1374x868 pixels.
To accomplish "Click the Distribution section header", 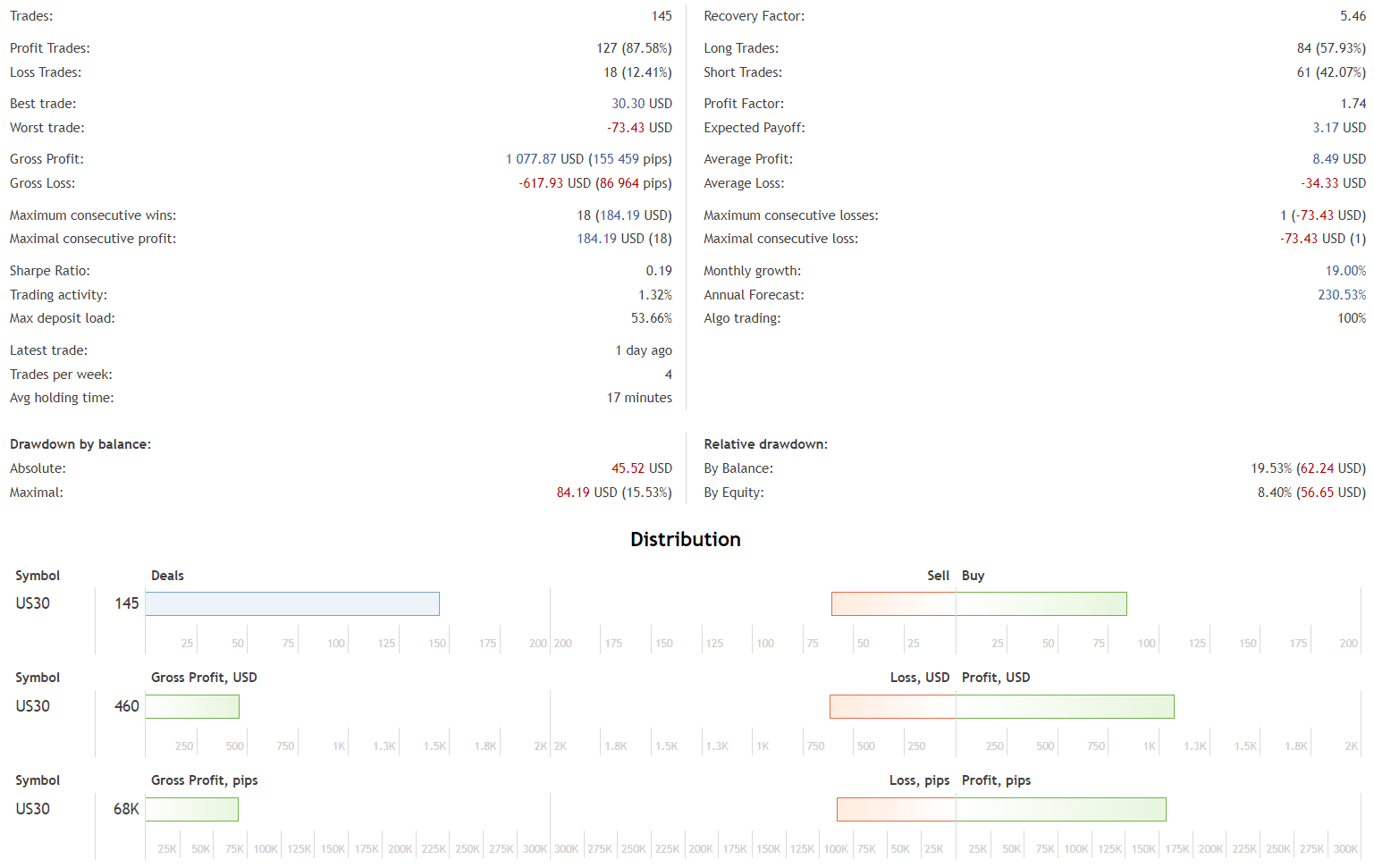I will click(687, 539).
